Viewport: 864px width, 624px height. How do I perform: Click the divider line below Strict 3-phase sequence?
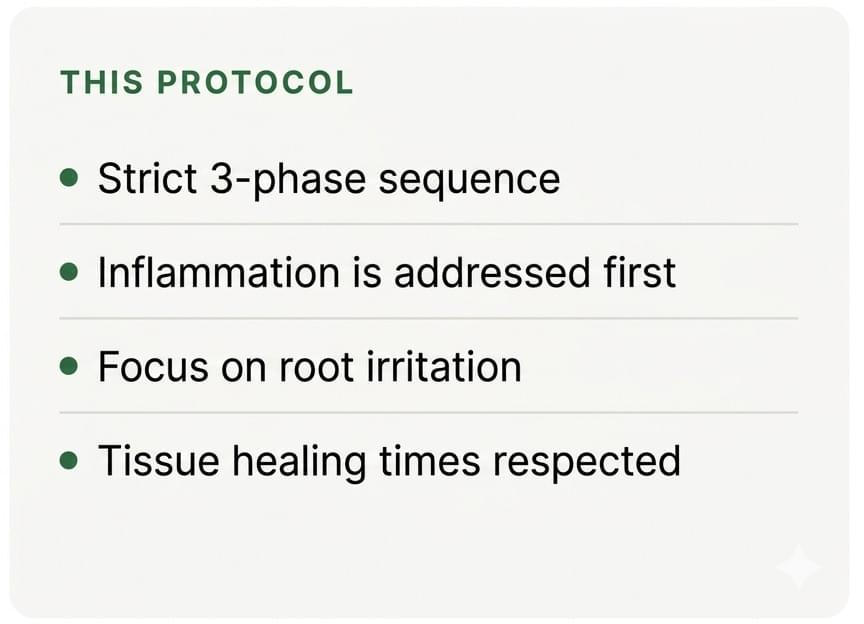coord(428,224)
